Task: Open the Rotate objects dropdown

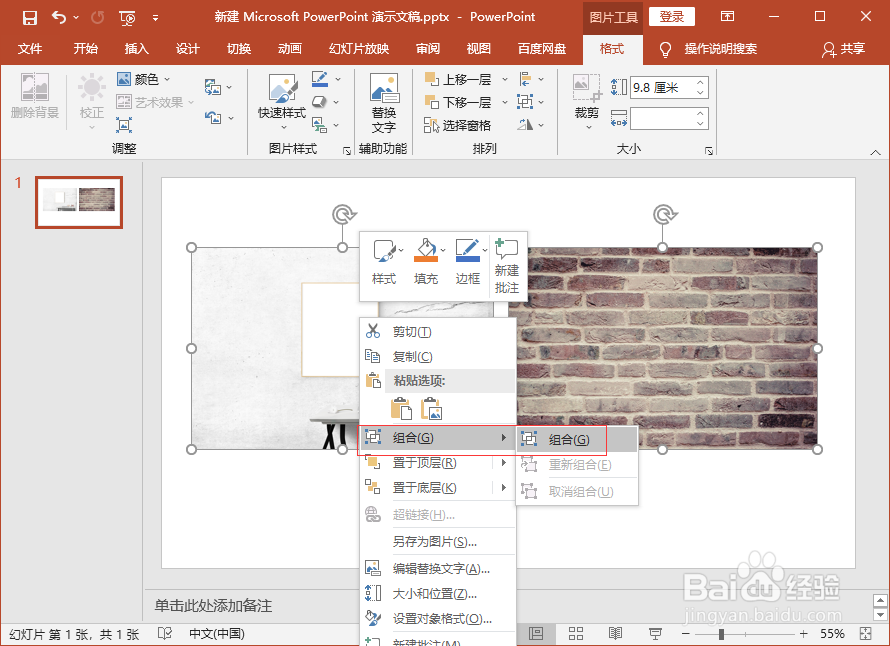Action: (x=531, y=125)
